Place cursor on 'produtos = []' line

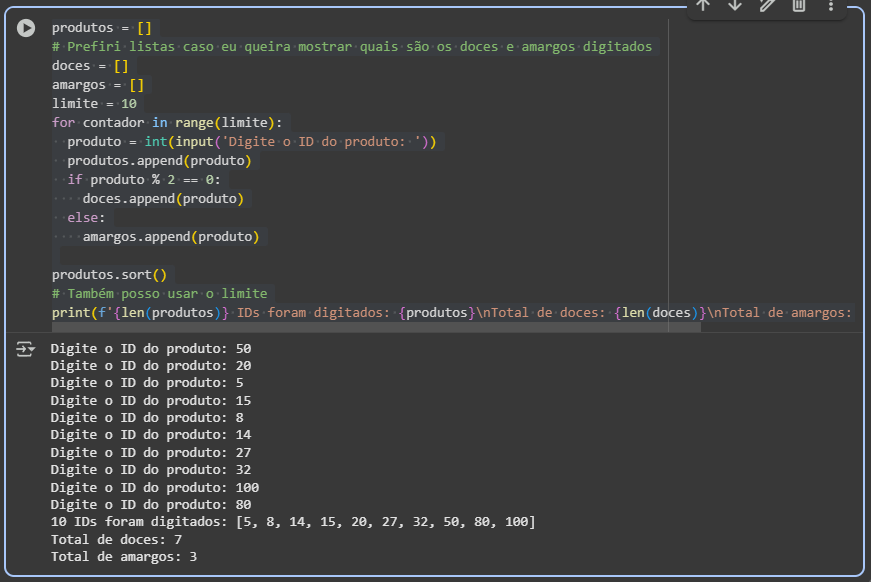[x=104, y=28]
